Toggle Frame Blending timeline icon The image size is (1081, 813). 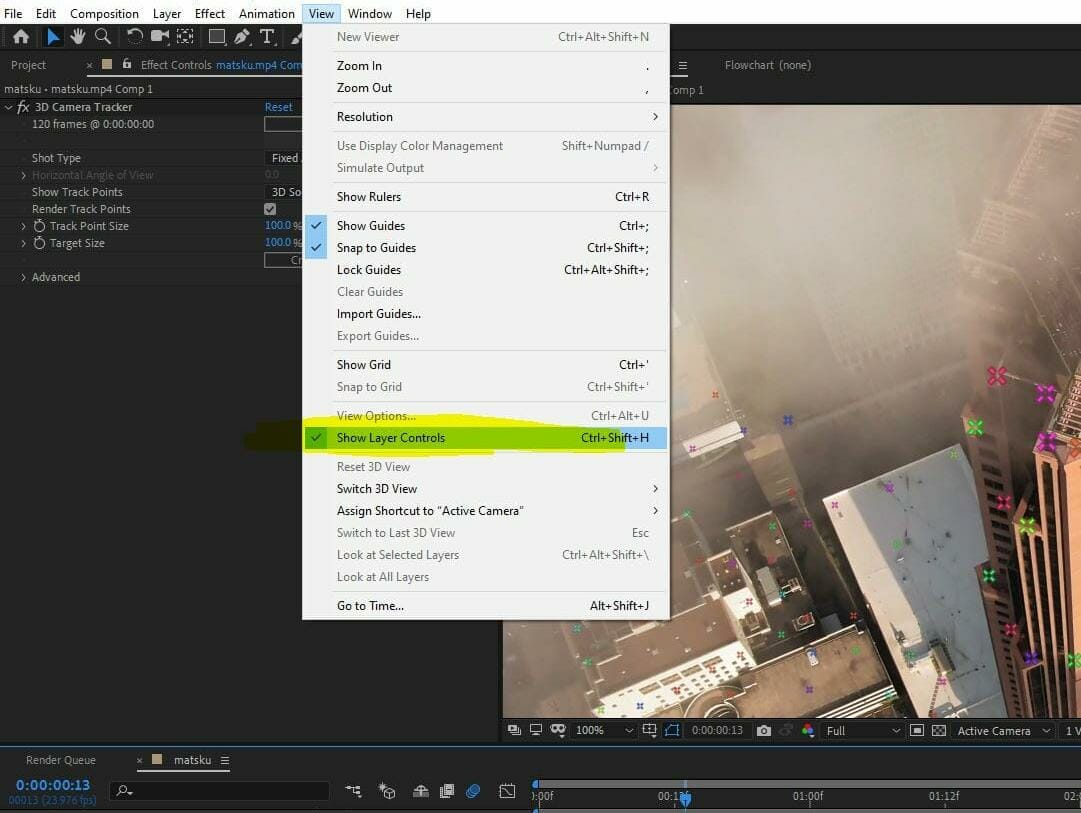click(447, 791)
